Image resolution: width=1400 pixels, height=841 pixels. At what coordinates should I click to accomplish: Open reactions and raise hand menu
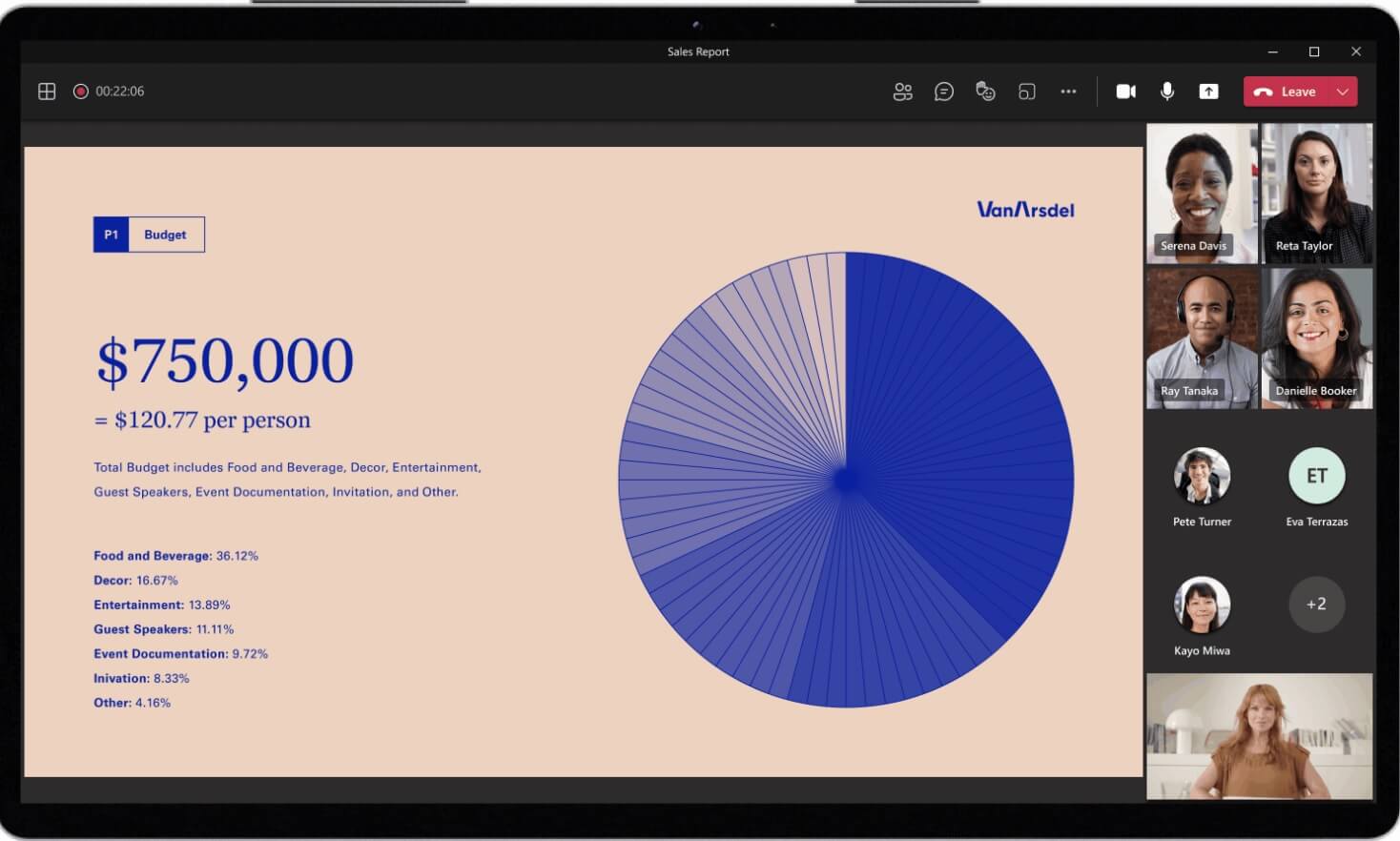pos(985,92)
